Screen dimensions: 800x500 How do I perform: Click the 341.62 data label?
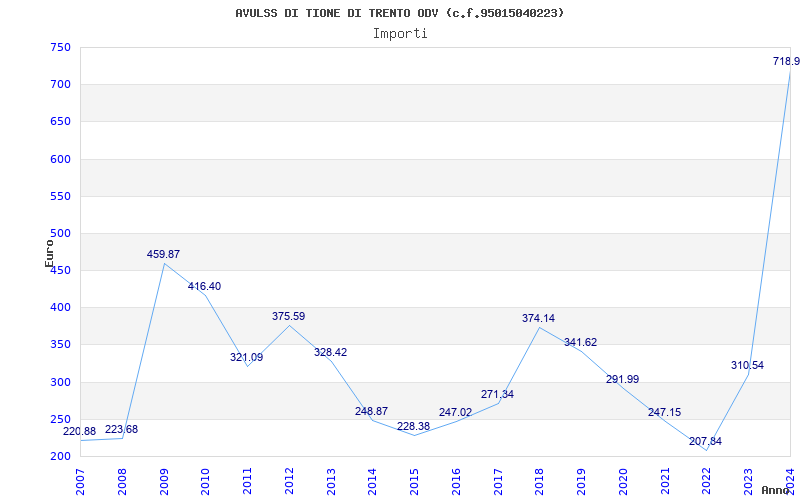580,343
